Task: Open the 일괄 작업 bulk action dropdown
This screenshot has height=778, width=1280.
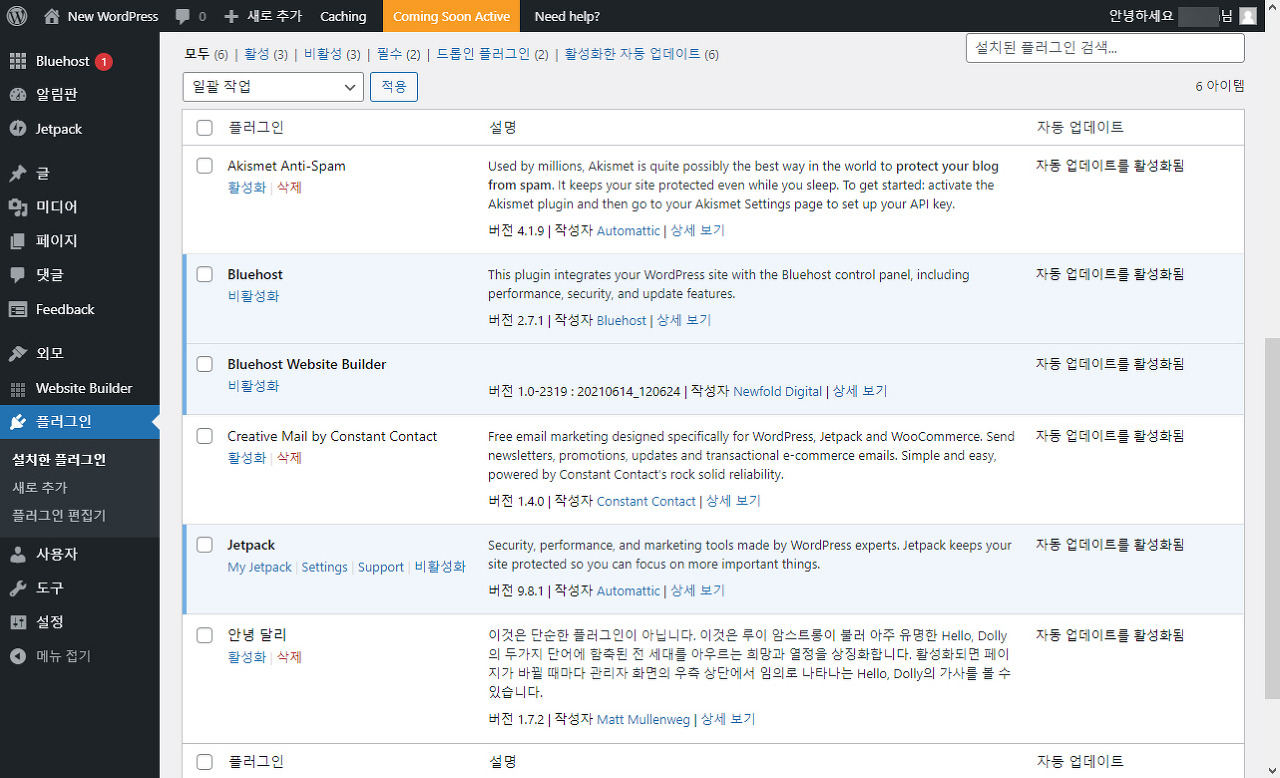Action: 273,87
